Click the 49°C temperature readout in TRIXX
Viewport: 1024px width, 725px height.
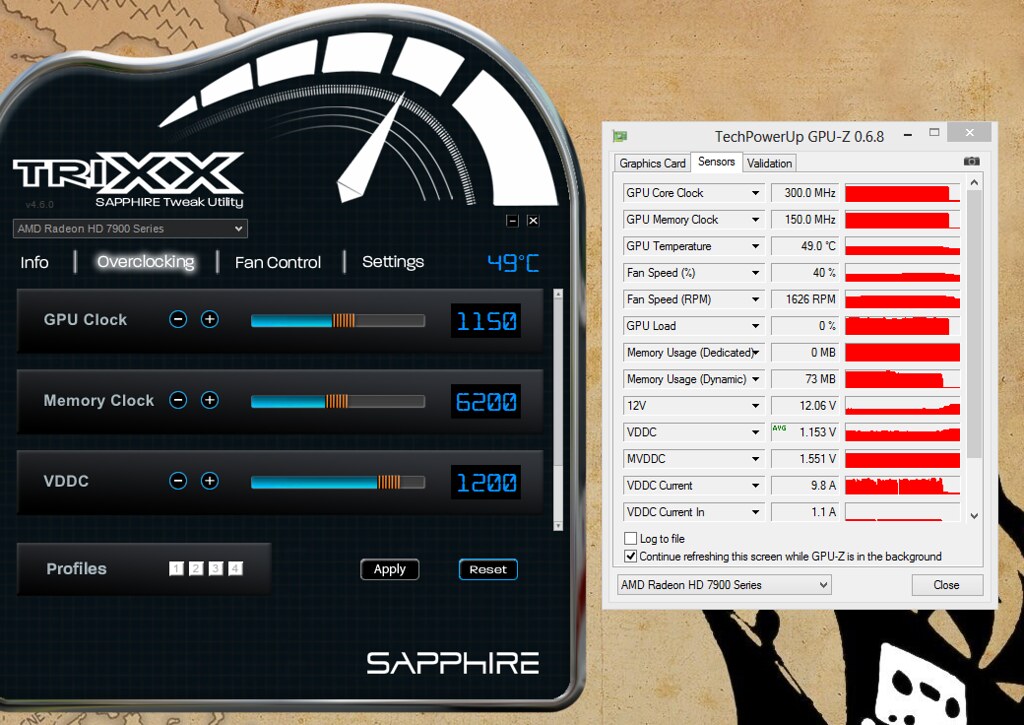(513, 263)
